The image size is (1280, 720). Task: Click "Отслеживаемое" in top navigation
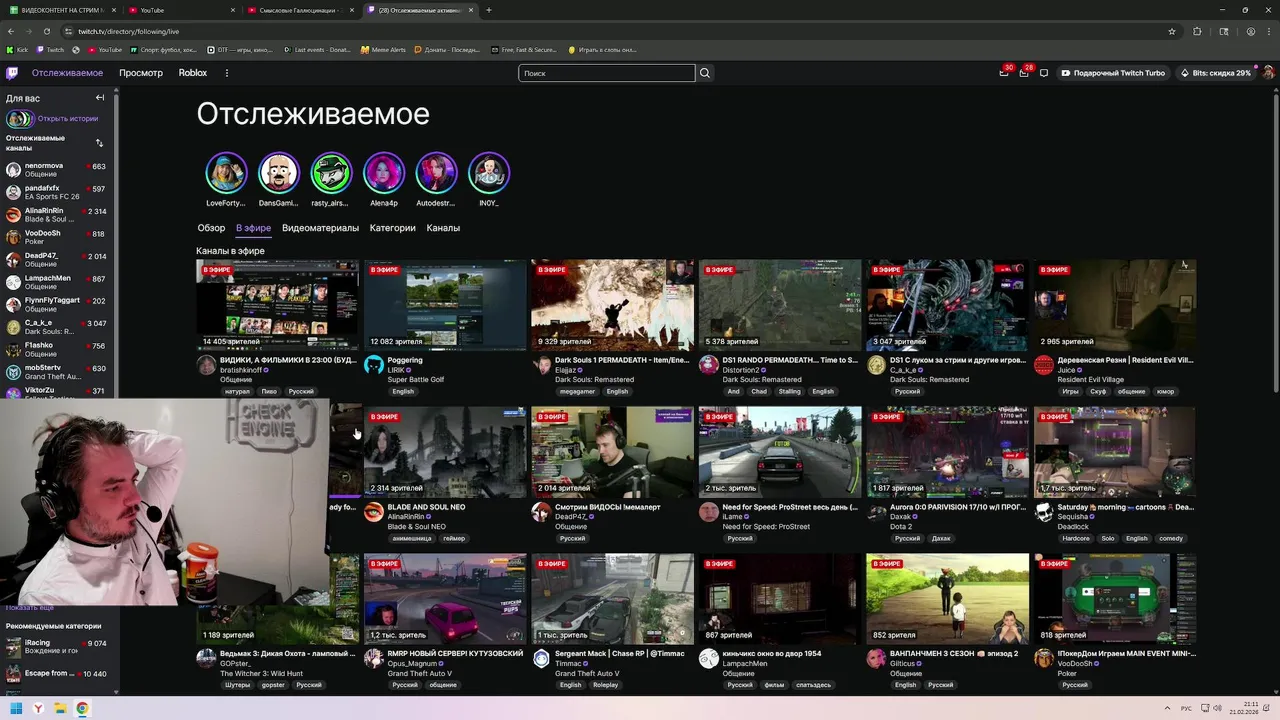[x=67, y=73]
